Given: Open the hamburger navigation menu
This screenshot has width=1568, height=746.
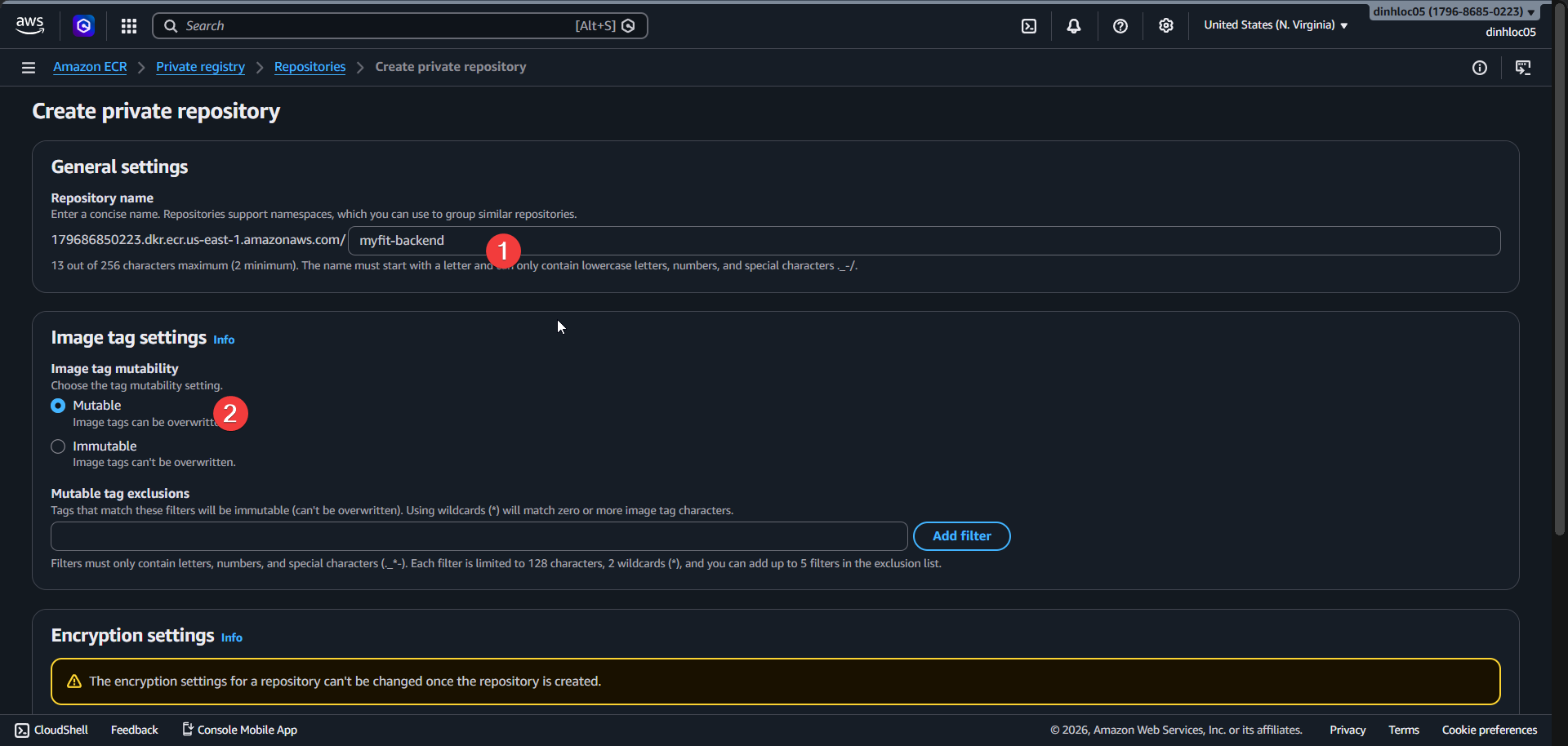Looking at the screenshot, I should click(29, 67).
